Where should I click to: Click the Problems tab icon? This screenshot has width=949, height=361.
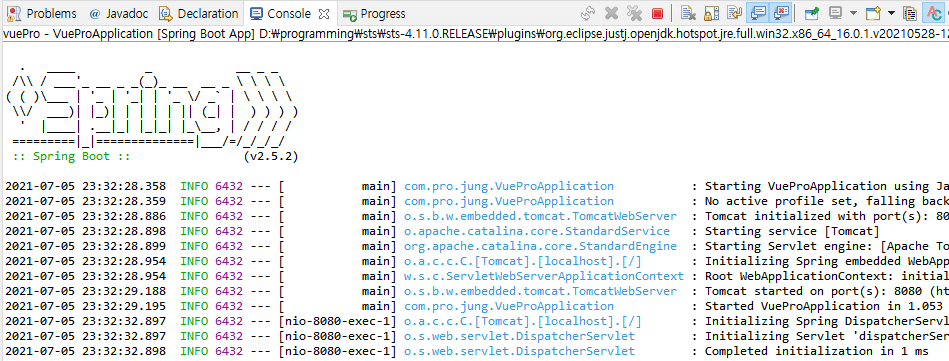click(15, 13)
